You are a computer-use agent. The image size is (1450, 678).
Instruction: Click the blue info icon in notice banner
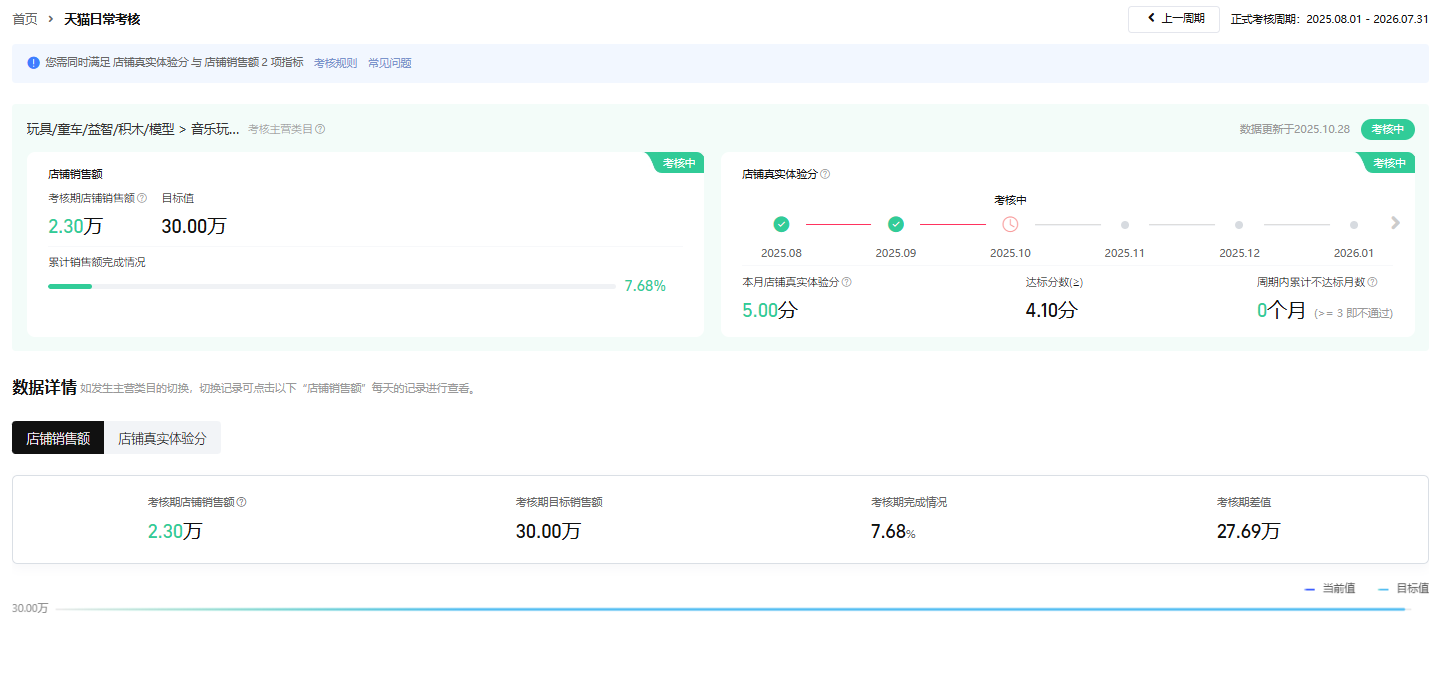tap(34, 63)
